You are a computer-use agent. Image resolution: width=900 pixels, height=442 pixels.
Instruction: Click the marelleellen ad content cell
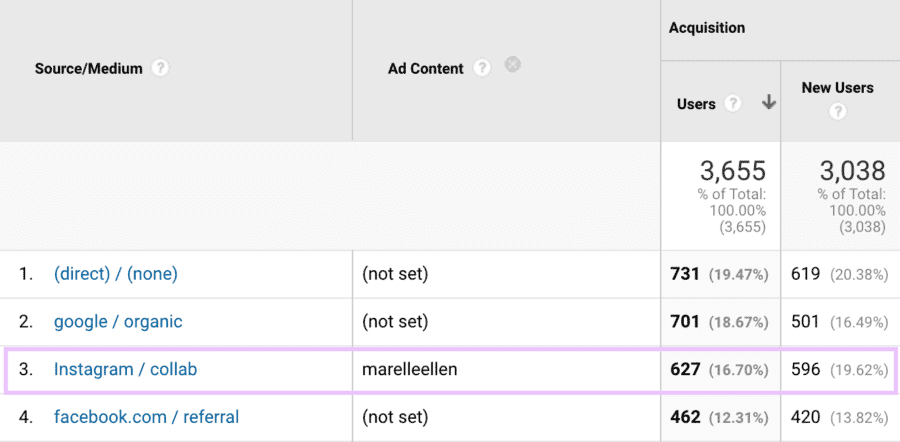410,369
